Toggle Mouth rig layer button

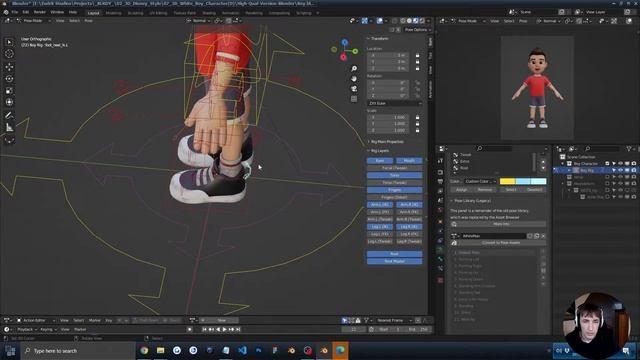click(x=409, y=160)
